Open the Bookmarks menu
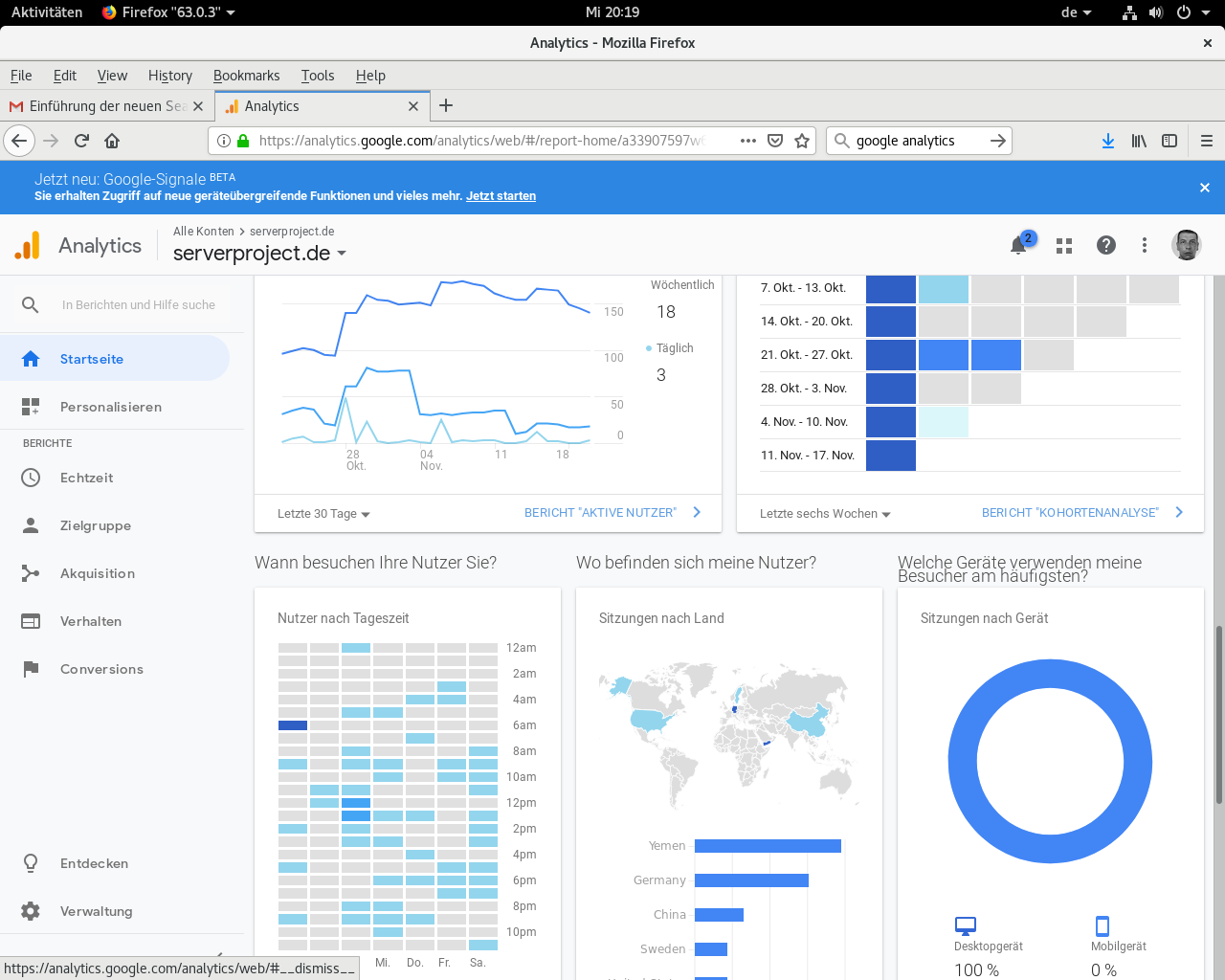1225x980 pixels. [x=246, y=76]
